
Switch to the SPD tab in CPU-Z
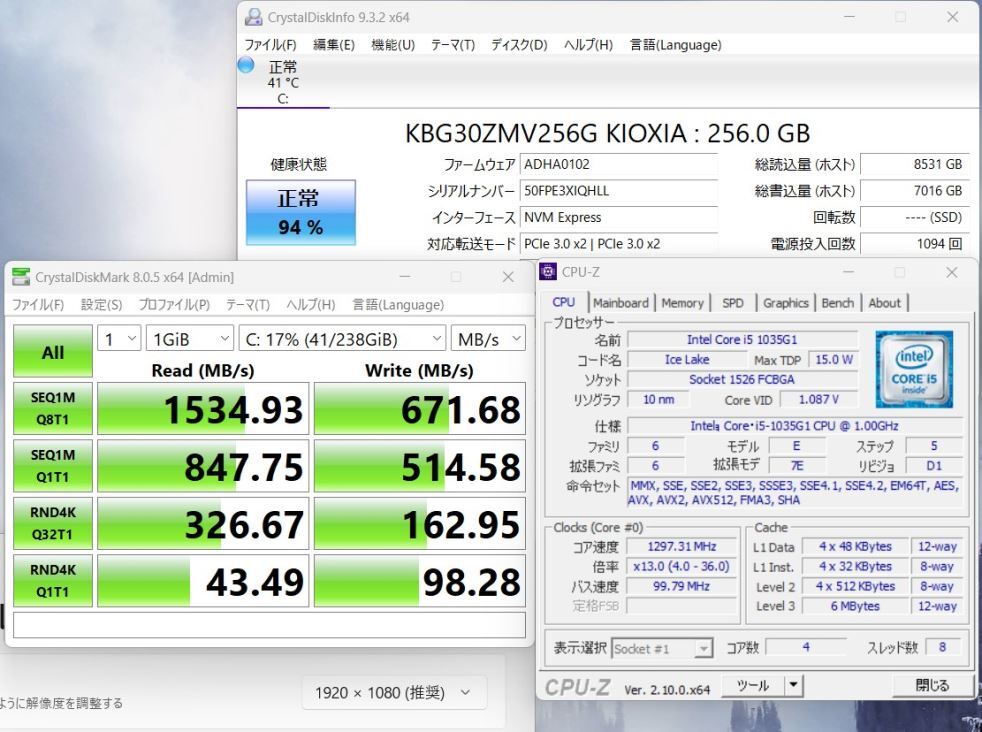(x=733, y=303)
